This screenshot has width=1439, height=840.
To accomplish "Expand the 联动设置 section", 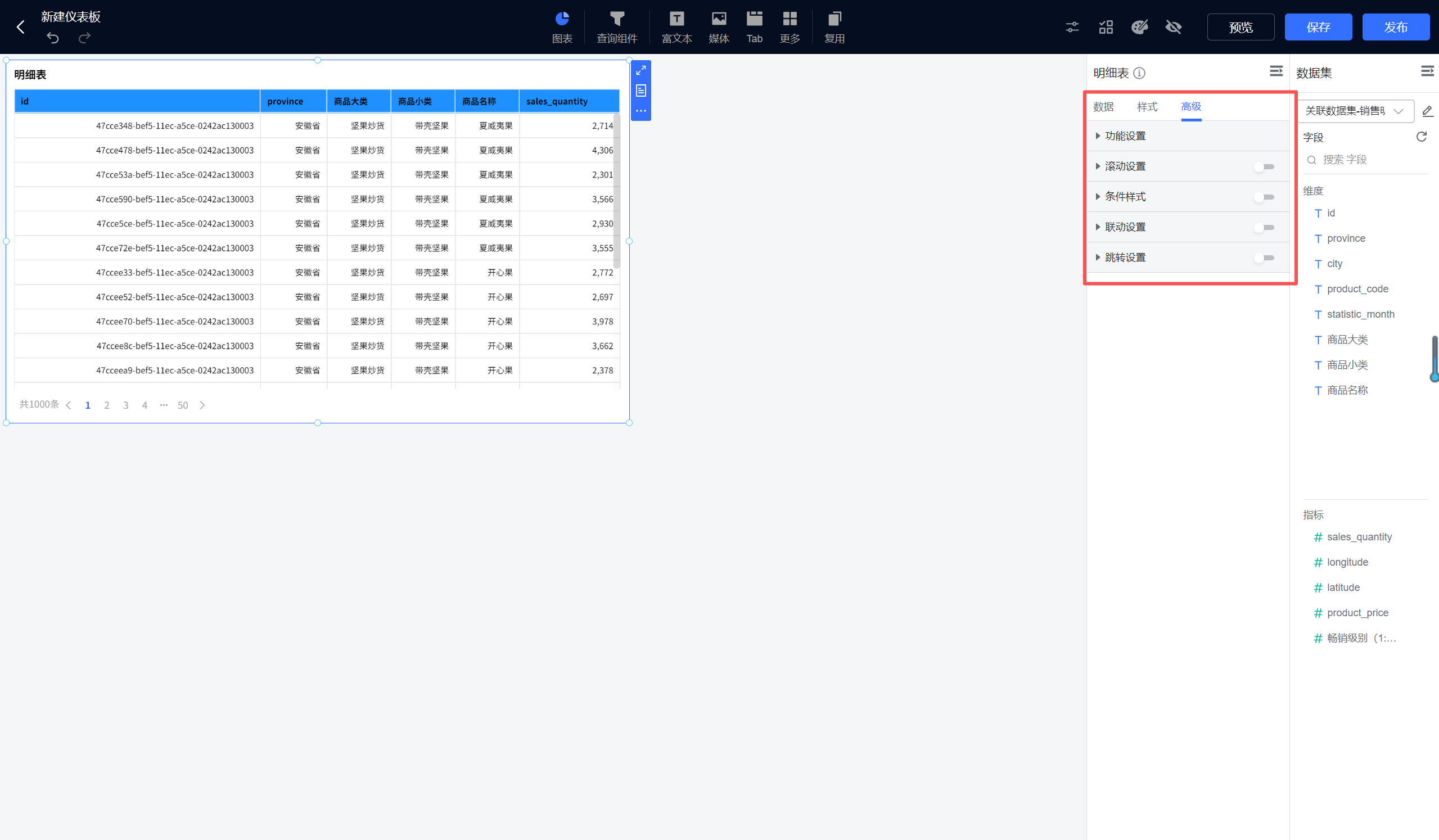I will [x=1124, y=227].
